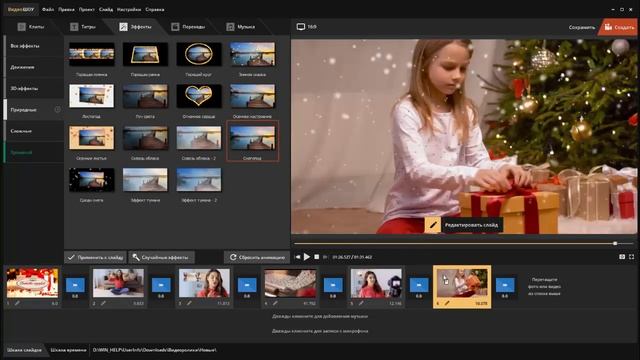Open the 16:9 aspect ratio selector
This screenshot has width=640, height=360.
coord(307,27)
